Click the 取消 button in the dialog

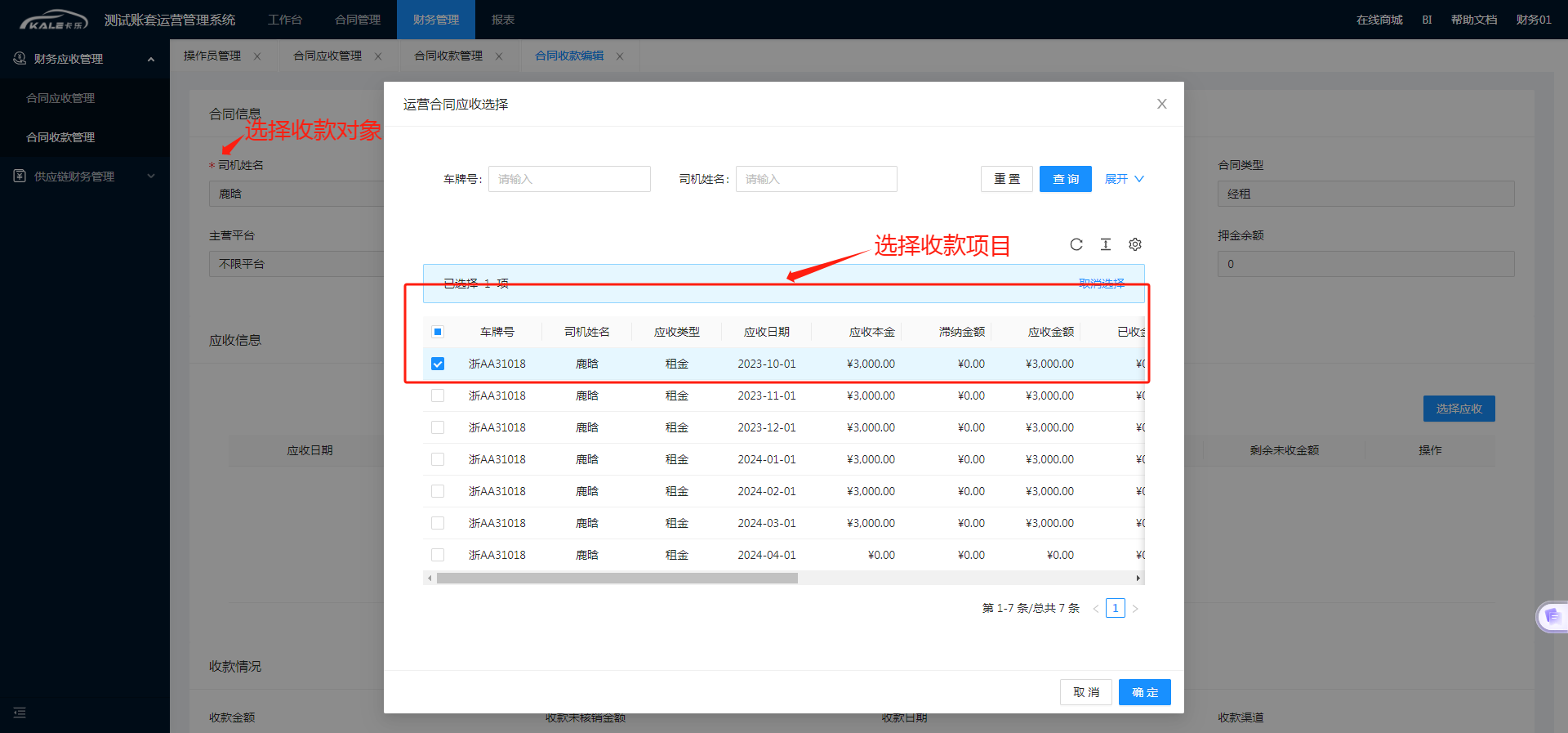click(1086, 692)
